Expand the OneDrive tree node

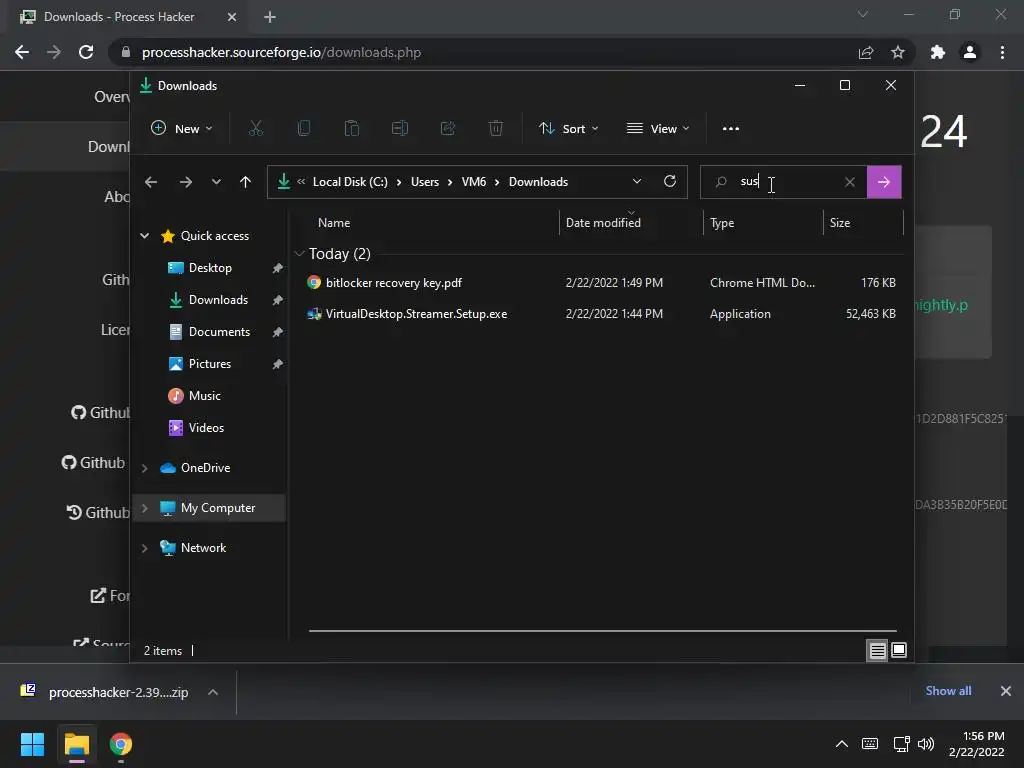(144, 468)
